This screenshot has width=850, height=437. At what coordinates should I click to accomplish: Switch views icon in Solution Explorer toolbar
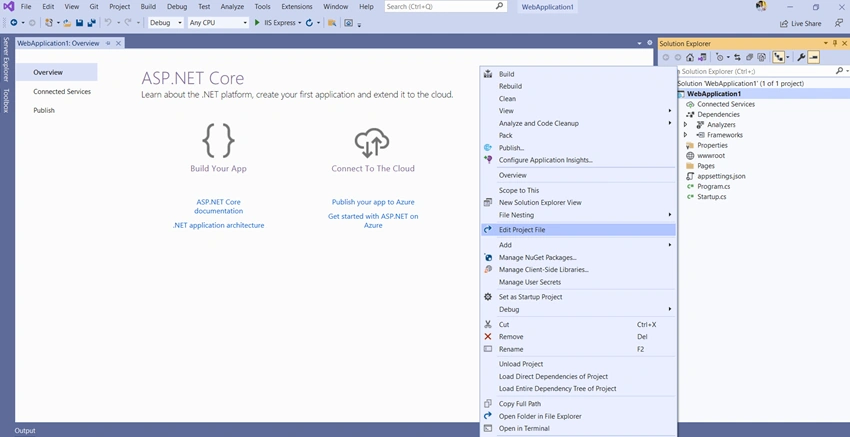702,57
